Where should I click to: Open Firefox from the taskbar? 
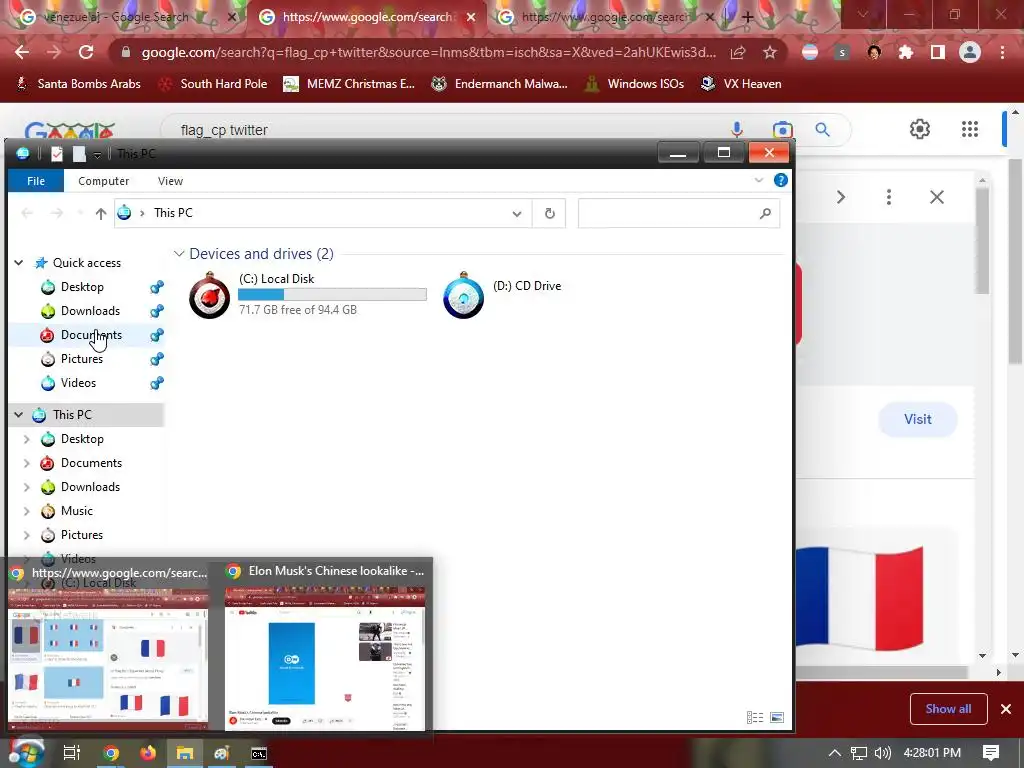148,753
